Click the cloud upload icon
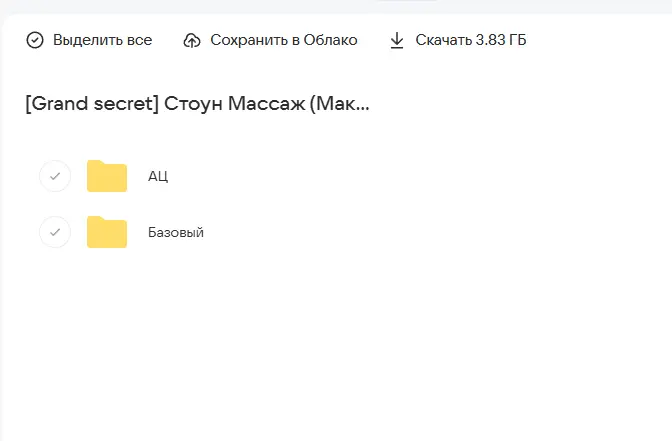Image resolution: width=672 pixels, height=441 pixels. point(192,40)
